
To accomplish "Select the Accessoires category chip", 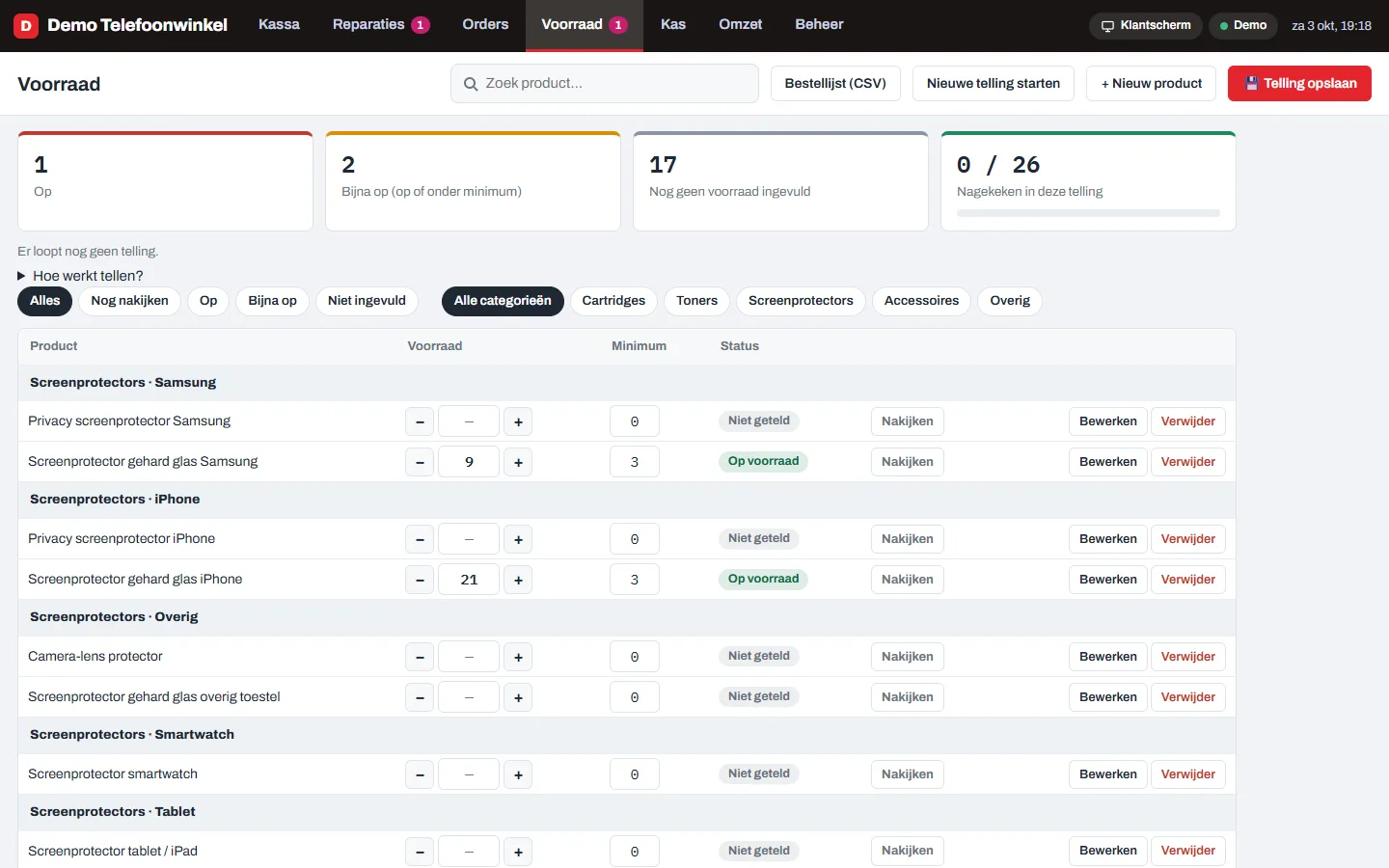I will tap(921, 301).
